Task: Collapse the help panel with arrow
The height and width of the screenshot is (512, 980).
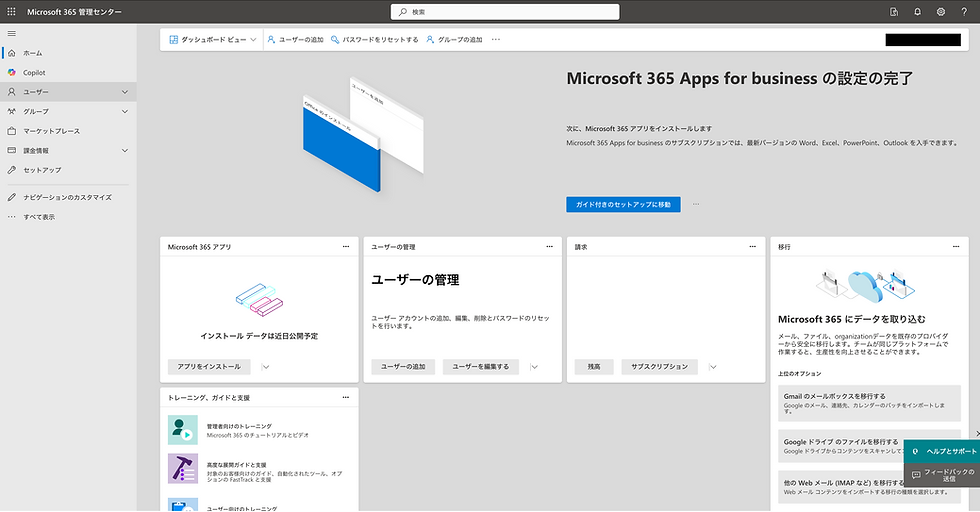Action: click(977, 434)
